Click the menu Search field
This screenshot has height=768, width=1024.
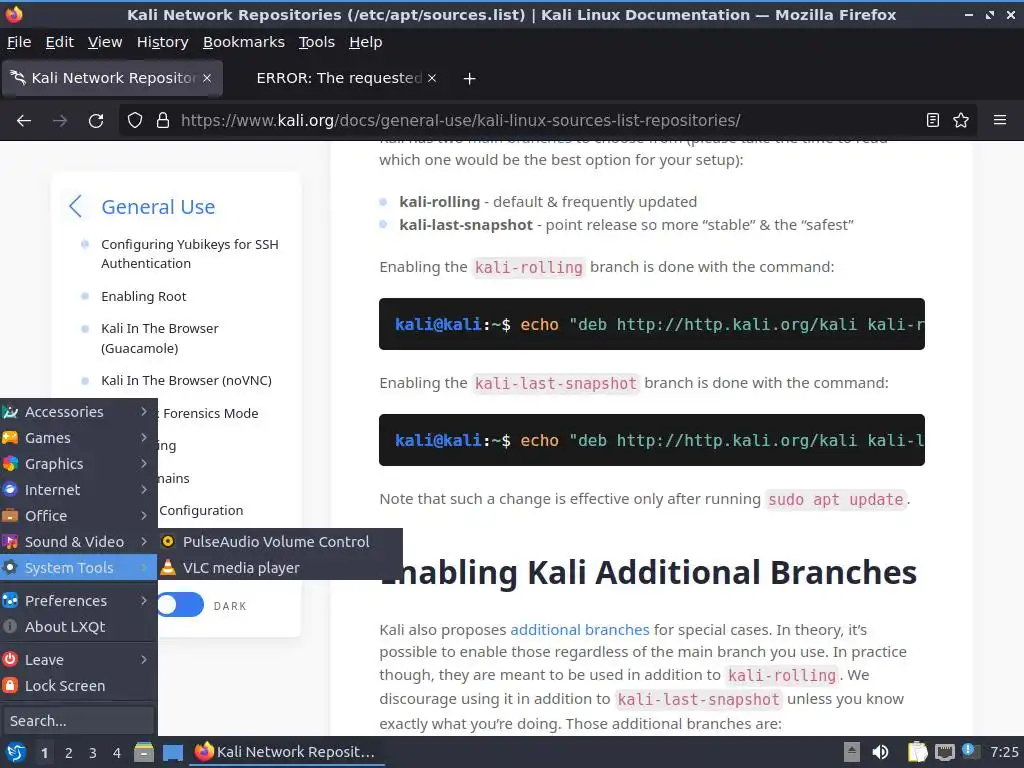(x=78, y=721)
